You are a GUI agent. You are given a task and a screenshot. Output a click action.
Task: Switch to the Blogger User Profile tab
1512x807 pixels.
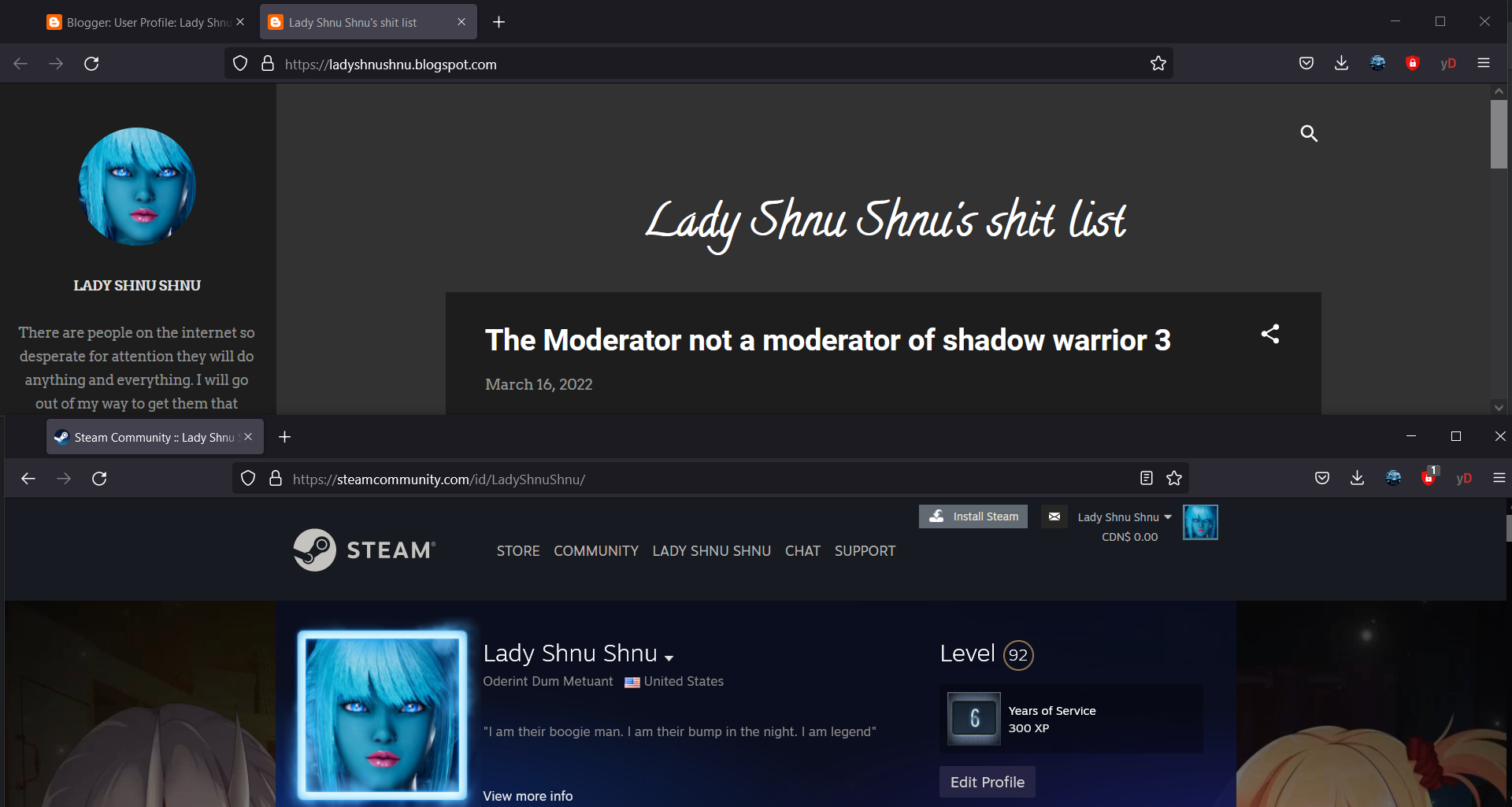coord(146,22)
